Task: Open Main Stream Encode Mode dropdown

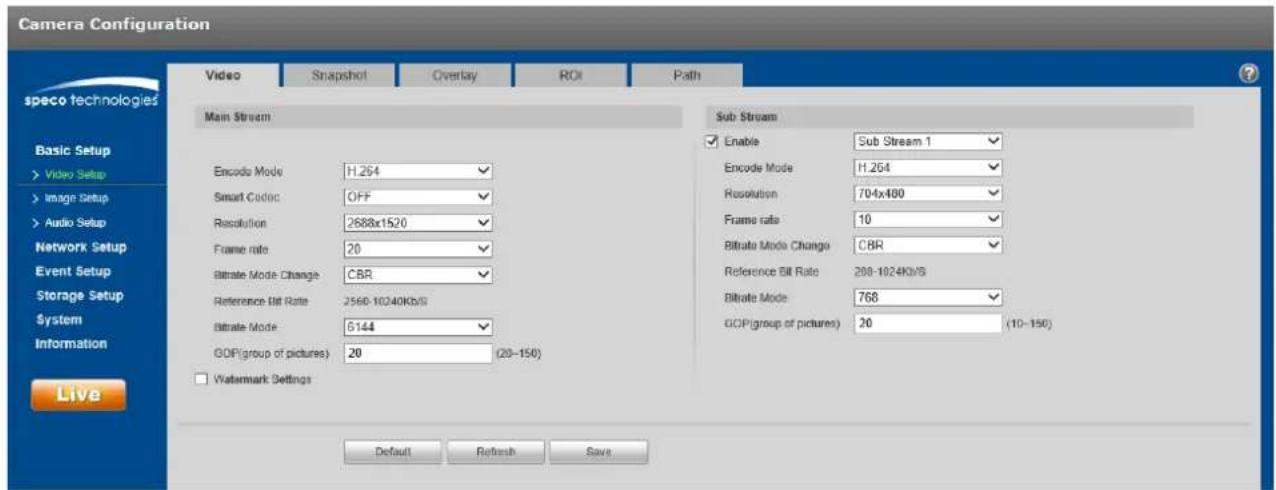Action: (419, 171)
